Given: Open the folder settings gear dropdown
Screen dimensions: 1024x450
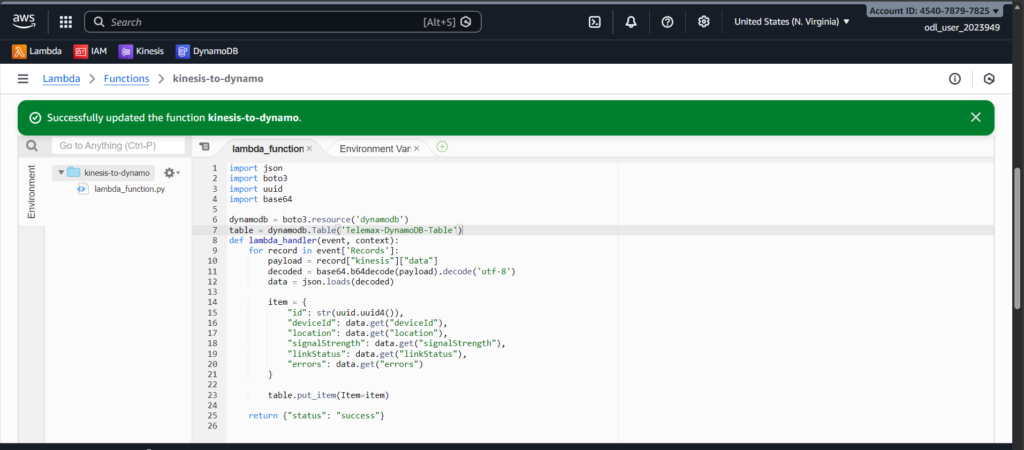Looking at the screenshot, I should point(171,172).
